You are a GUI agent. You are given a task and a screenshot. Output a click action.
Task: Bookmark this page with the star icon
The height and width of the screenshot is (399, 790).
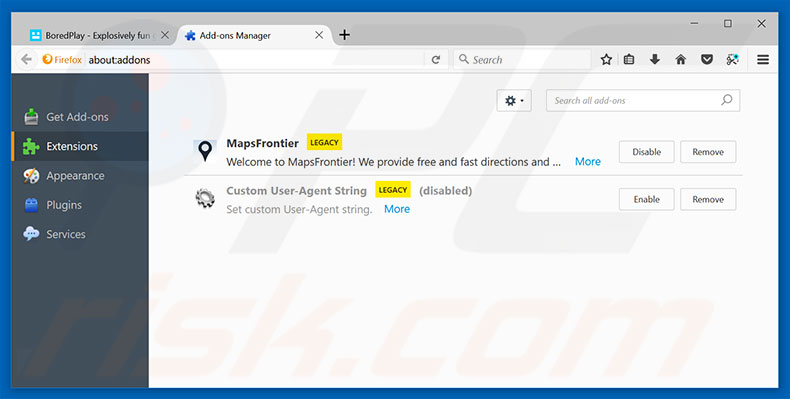[606, 59]
